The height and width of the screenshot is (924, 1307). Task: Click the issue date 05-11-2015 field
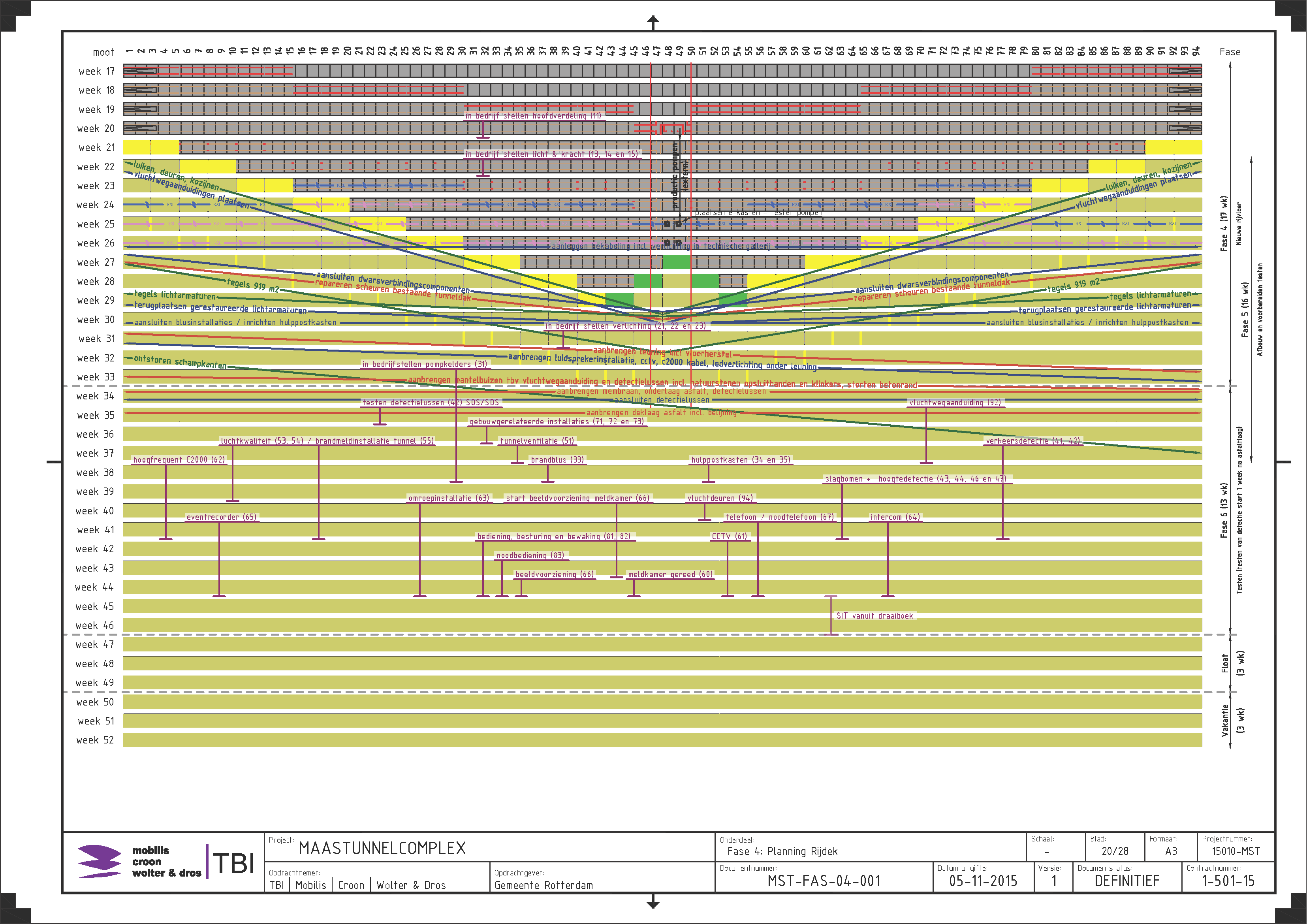[983, 881]
